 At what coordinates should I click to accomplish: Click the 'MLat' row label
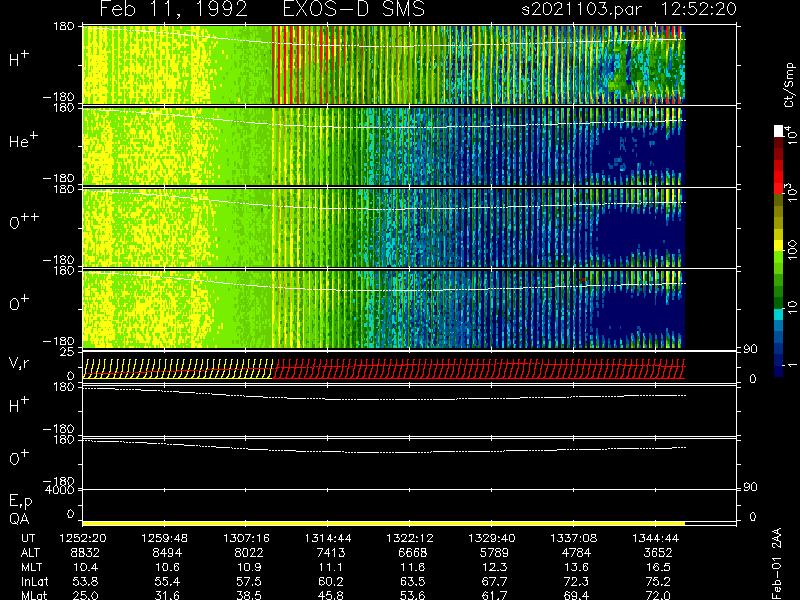tap(34, 595)
